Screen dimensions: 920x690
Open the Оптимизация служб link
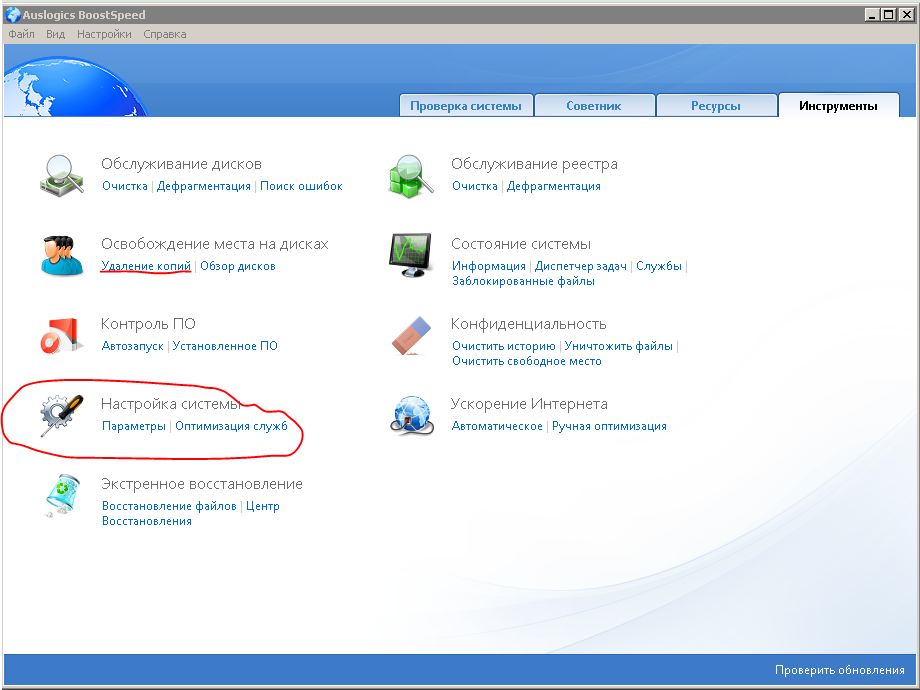tap(231, 426)
